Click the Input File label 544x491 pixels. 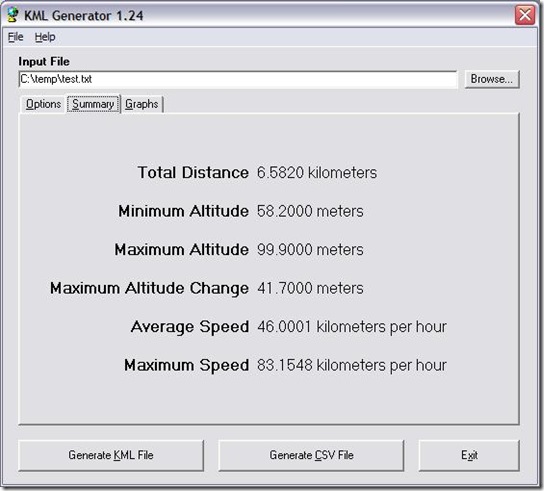click(x=44, y=61)
